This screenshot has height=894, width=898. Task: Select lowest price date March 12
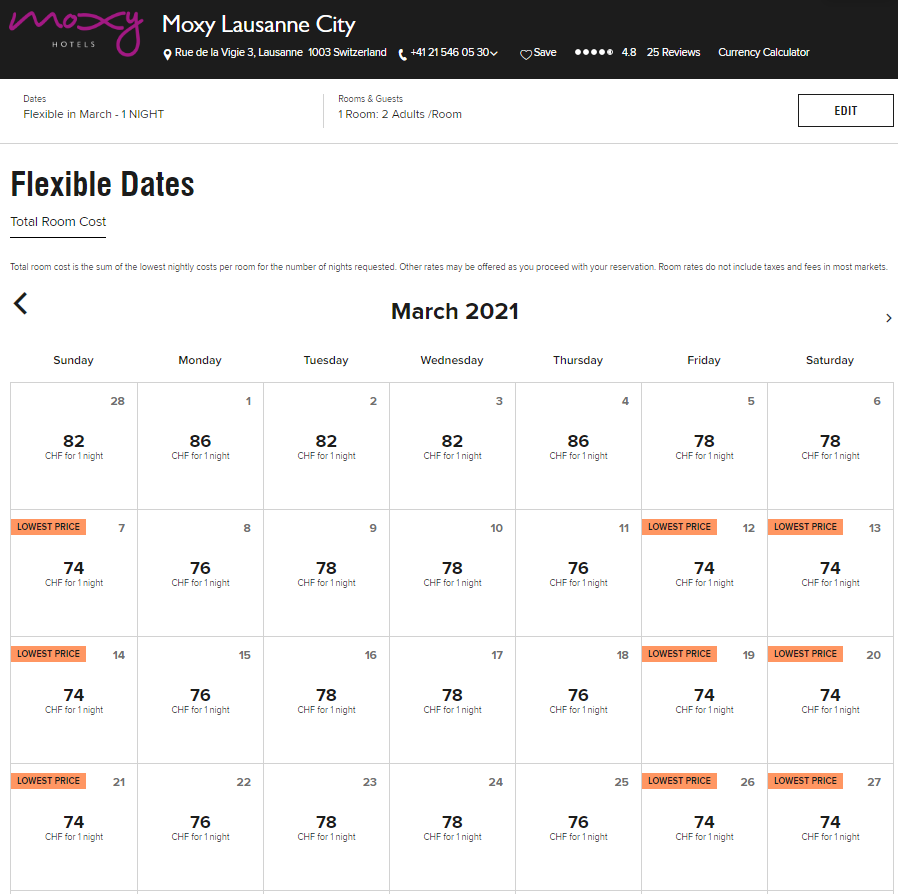[x=704, y=573]
